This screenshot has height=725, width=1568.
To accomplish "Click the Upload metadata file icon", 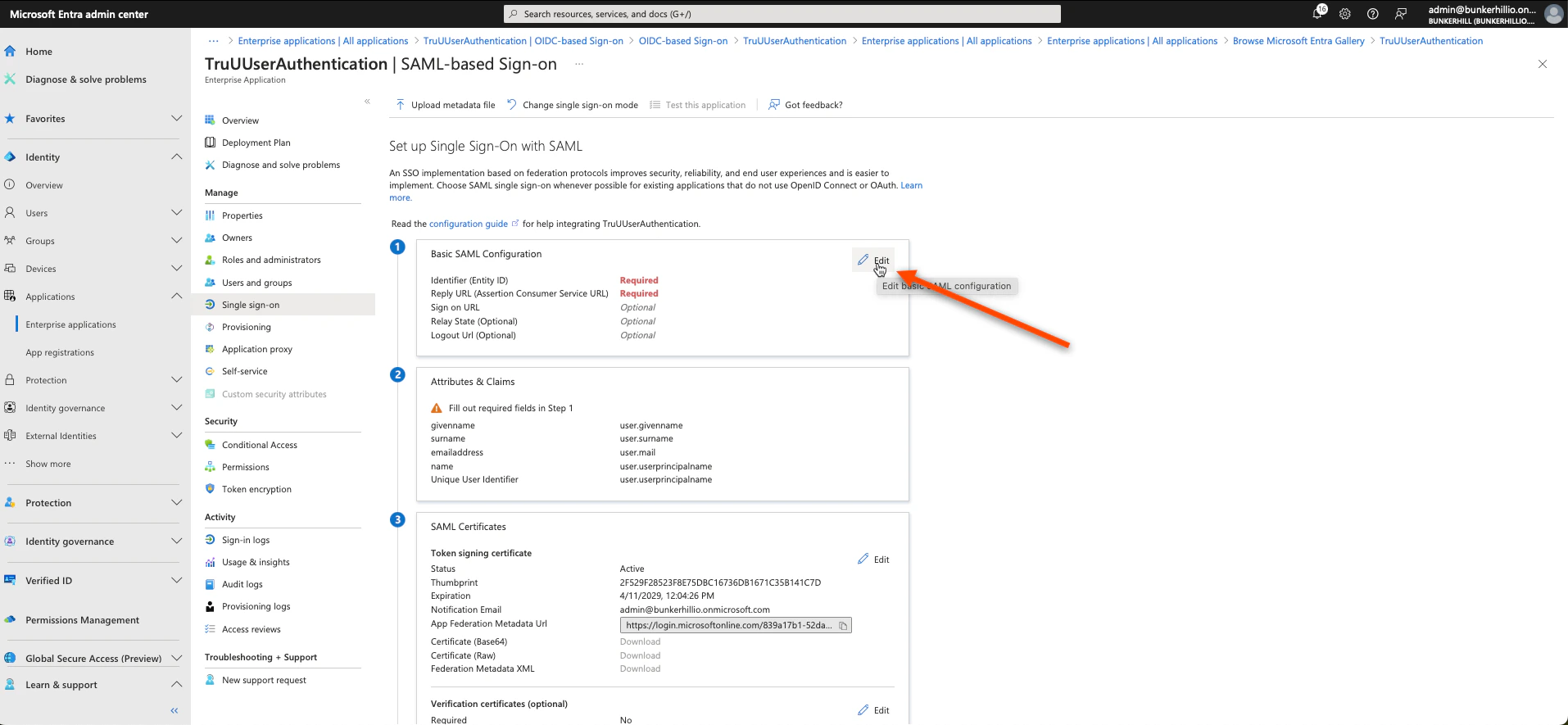I will click(x=401, y=105).
